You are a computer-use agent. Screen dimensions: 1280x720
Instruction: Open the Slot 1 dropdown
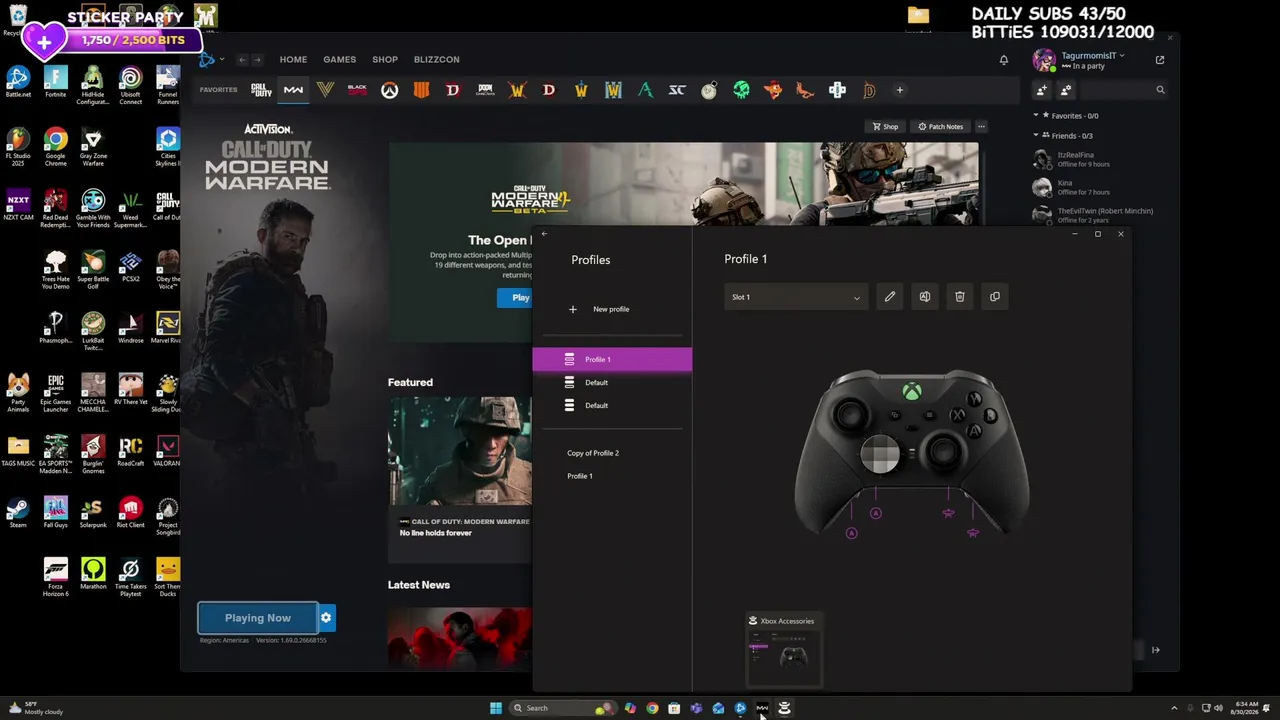[795, 297]
